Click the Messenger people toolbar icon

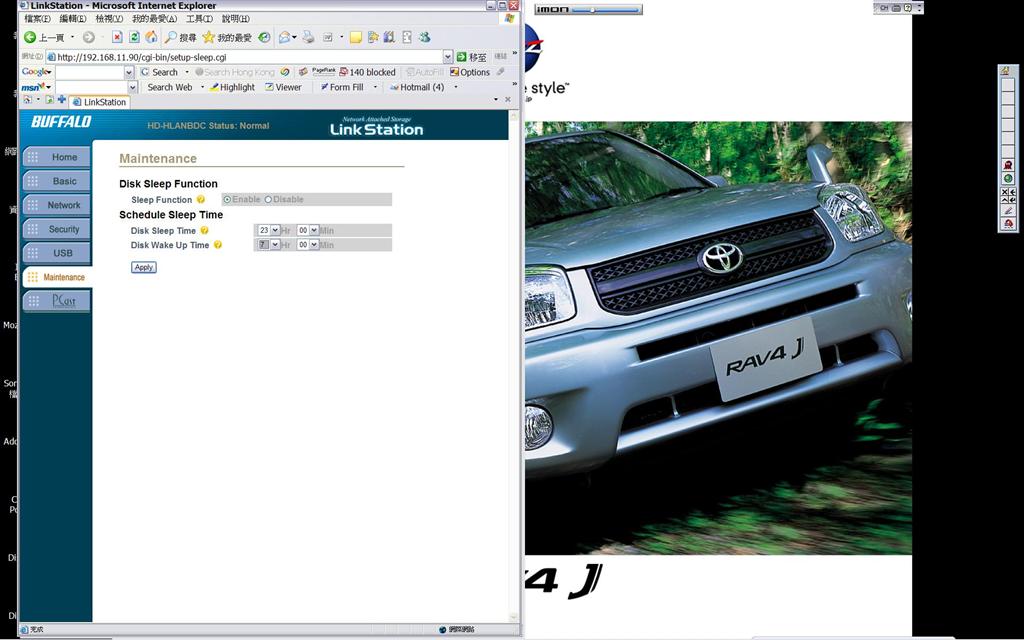(x=424, y=37)
